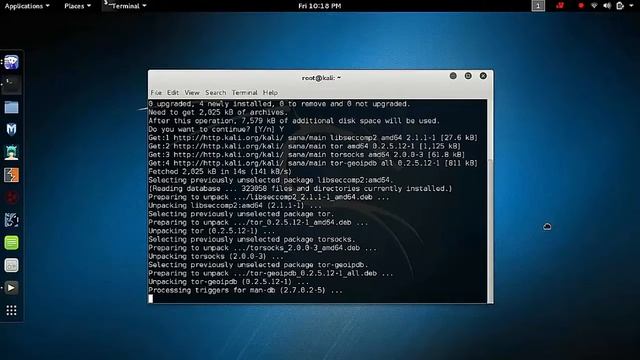
Task: Open the Edit menu in the terminal
Action: pos(173,93)
